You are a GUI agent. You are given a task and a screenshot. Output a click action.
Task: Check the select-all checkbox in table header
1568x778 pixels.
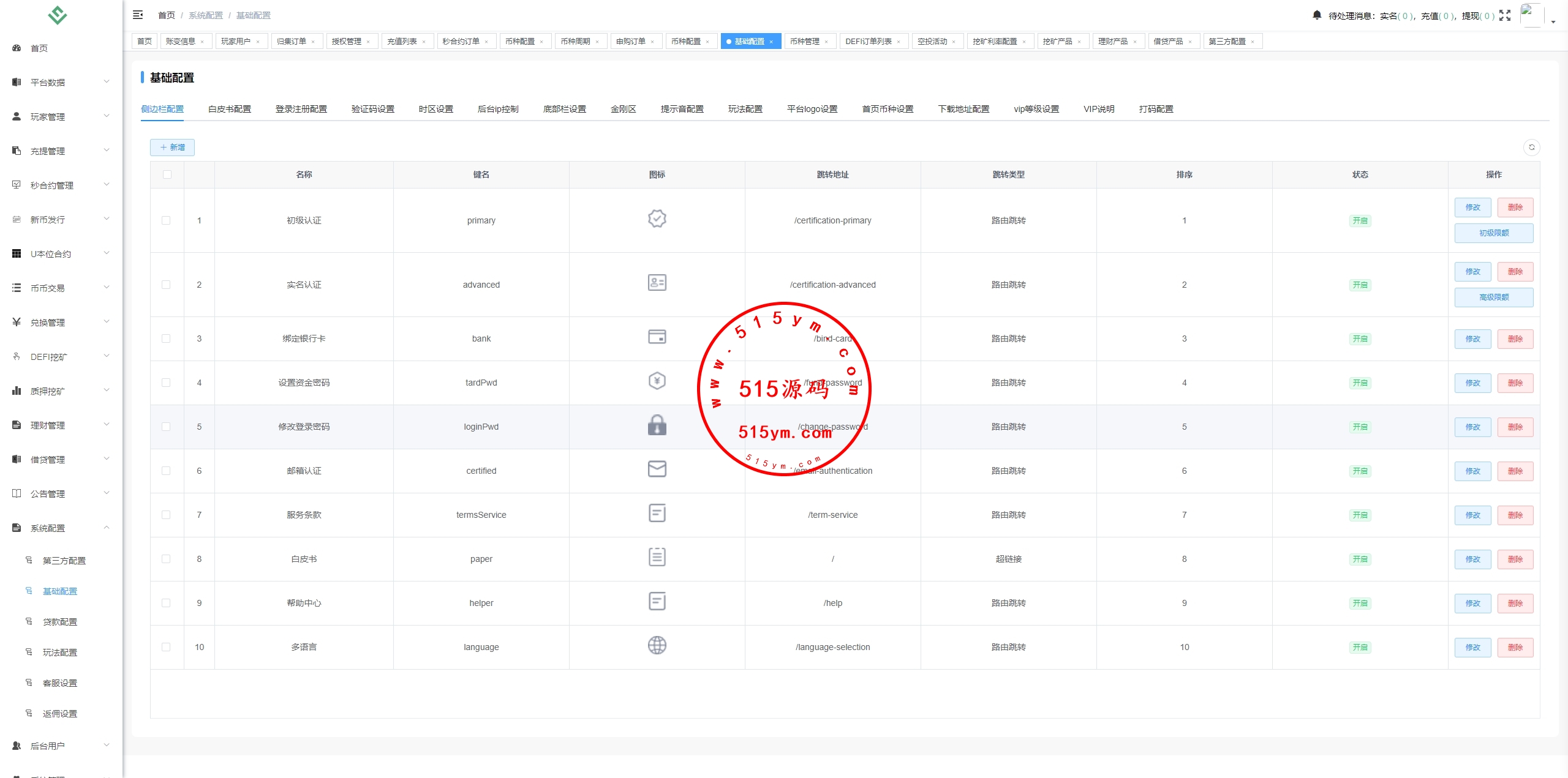point(167,174)
